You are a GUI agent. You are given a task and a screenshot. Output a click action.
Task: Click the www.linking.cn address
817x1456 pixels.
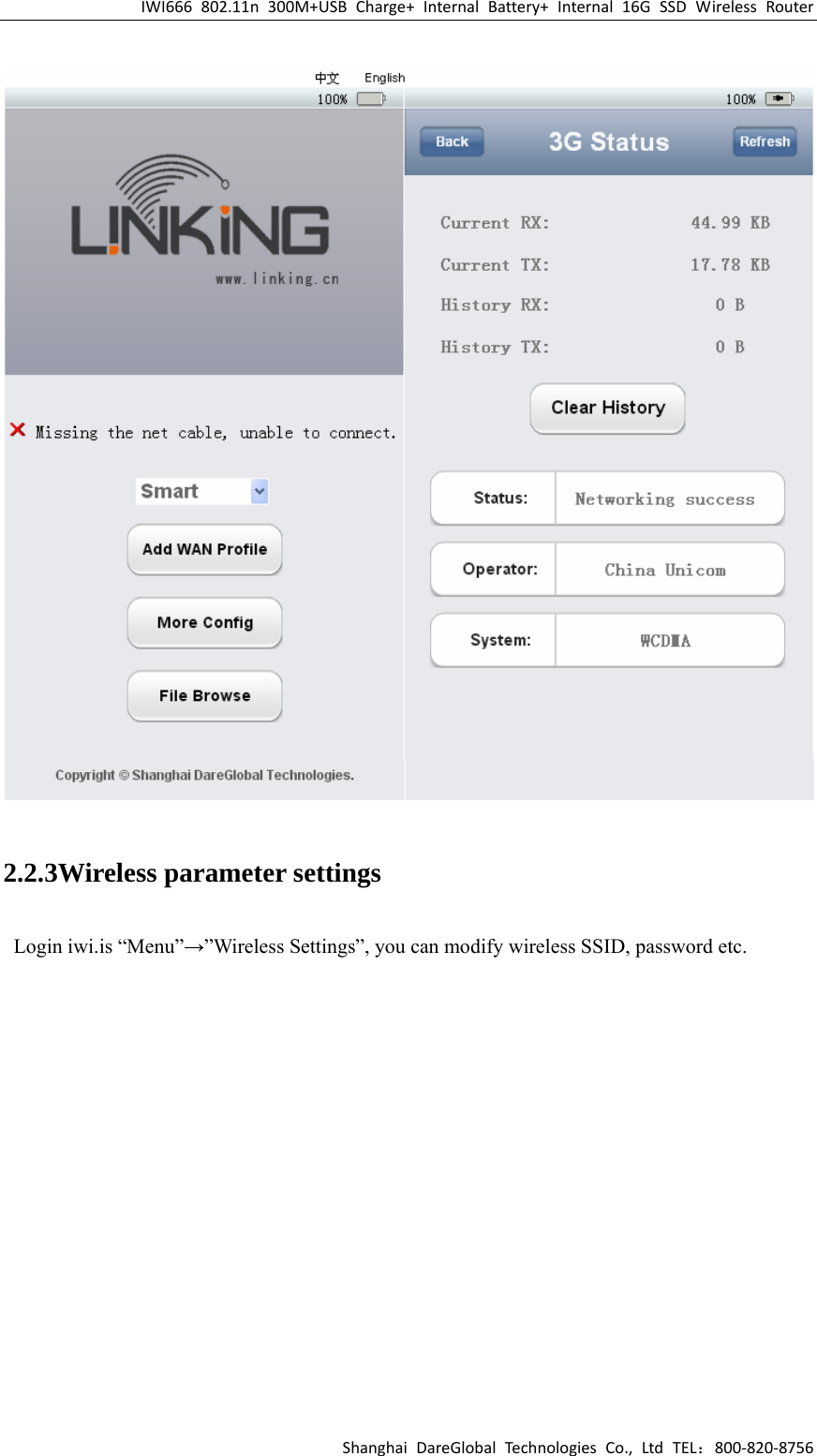(x=277, y=278)
